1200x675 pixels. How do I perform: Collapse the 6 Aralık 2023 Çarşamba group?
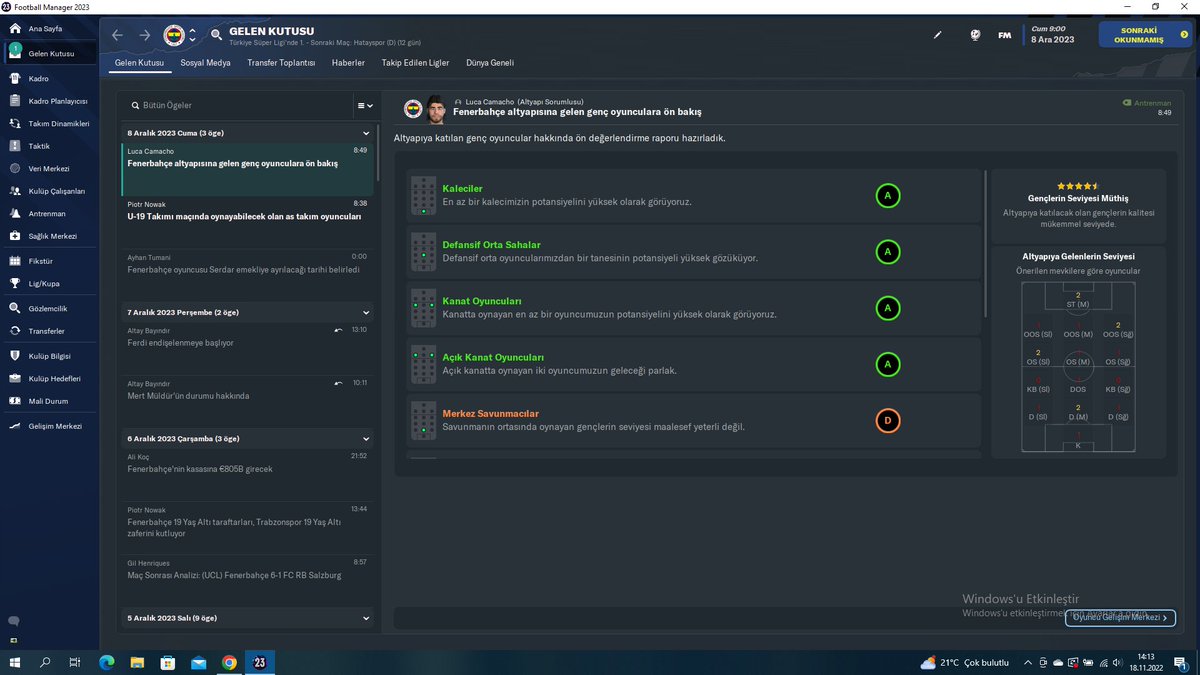click(367, 438)
